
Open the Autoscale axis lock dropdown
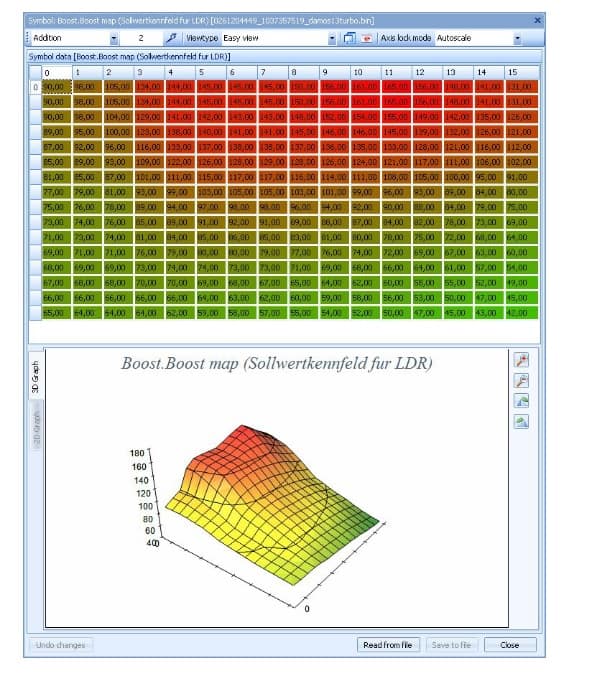[517, 38]
